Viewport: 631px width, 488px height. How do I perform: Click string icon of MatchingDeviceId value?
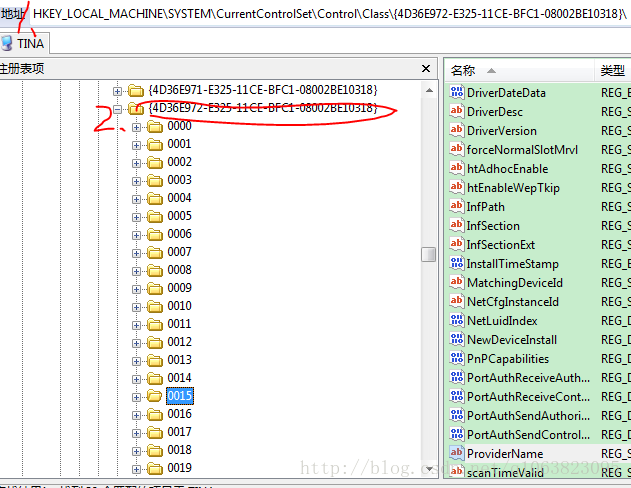tap(457, 282)
